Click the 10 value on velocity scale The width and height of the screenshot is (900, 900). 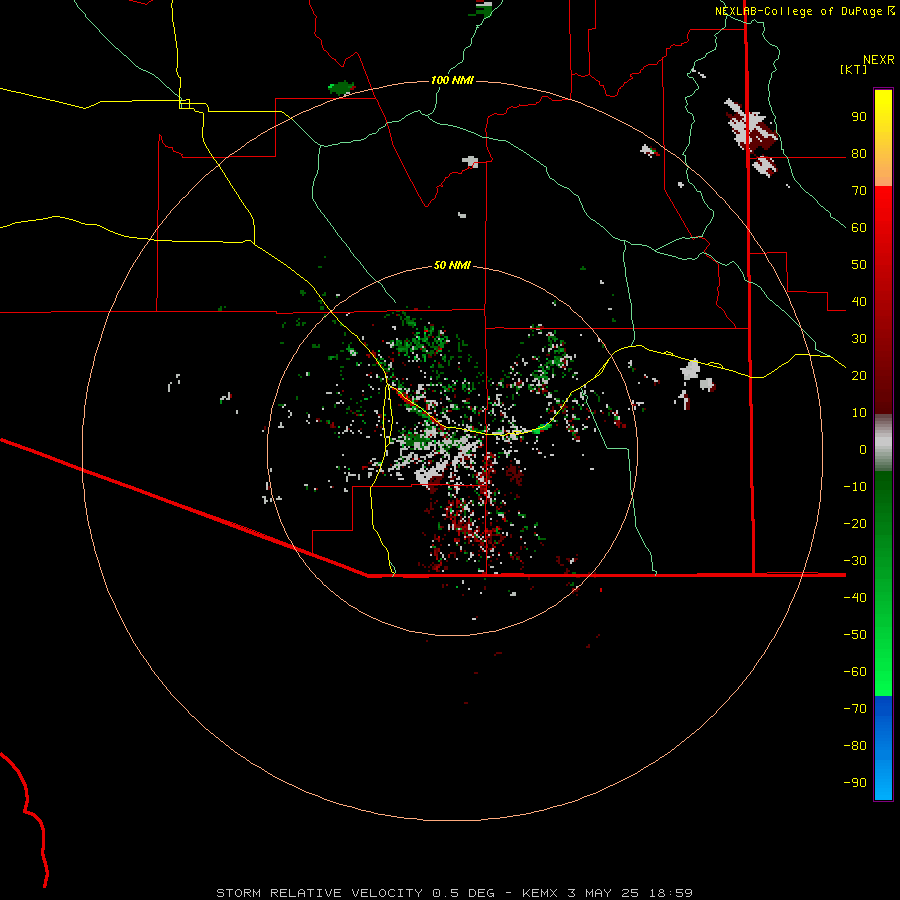click(x=859, y=413)
